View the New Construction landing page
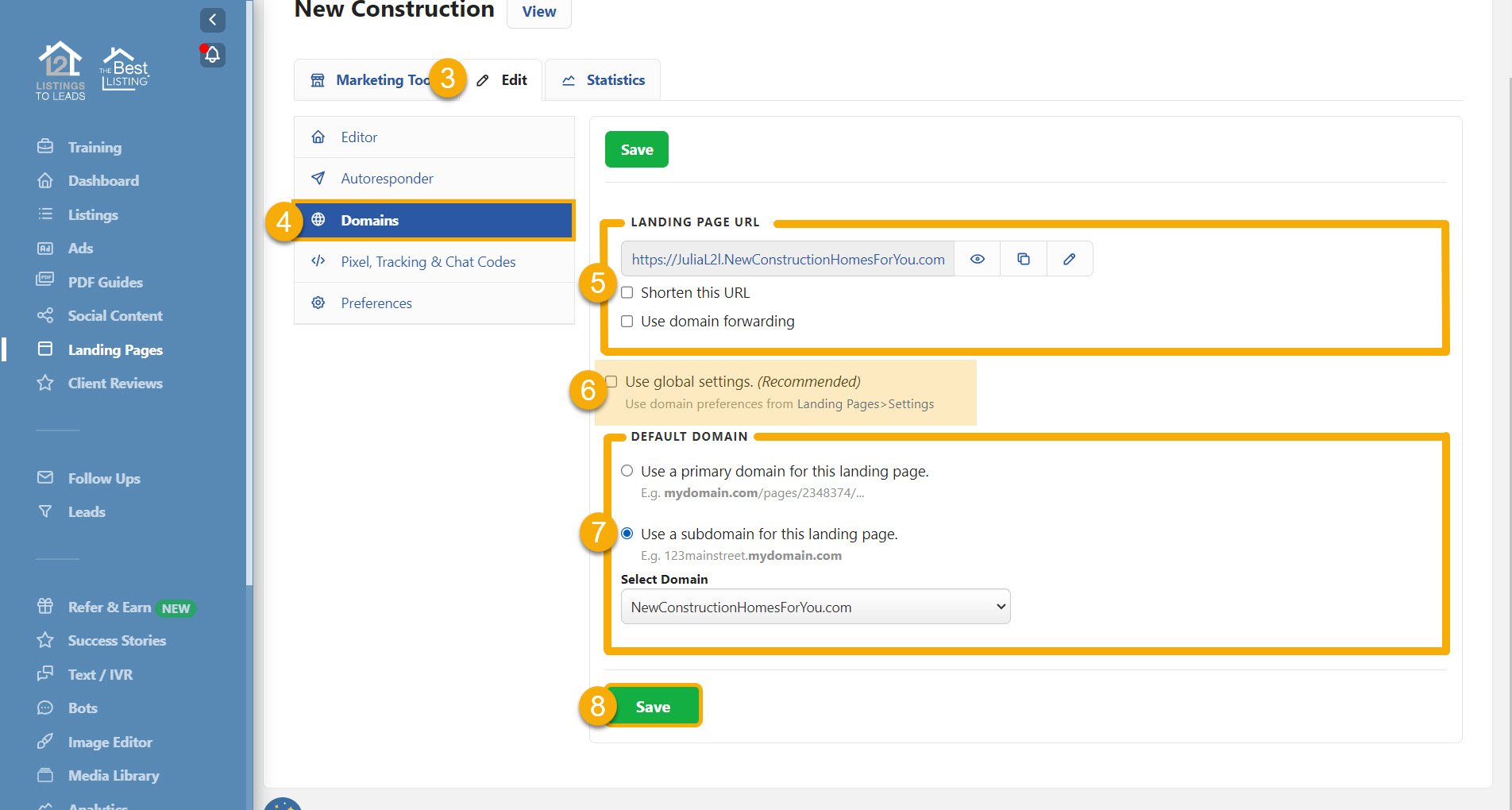 (538, 11)
